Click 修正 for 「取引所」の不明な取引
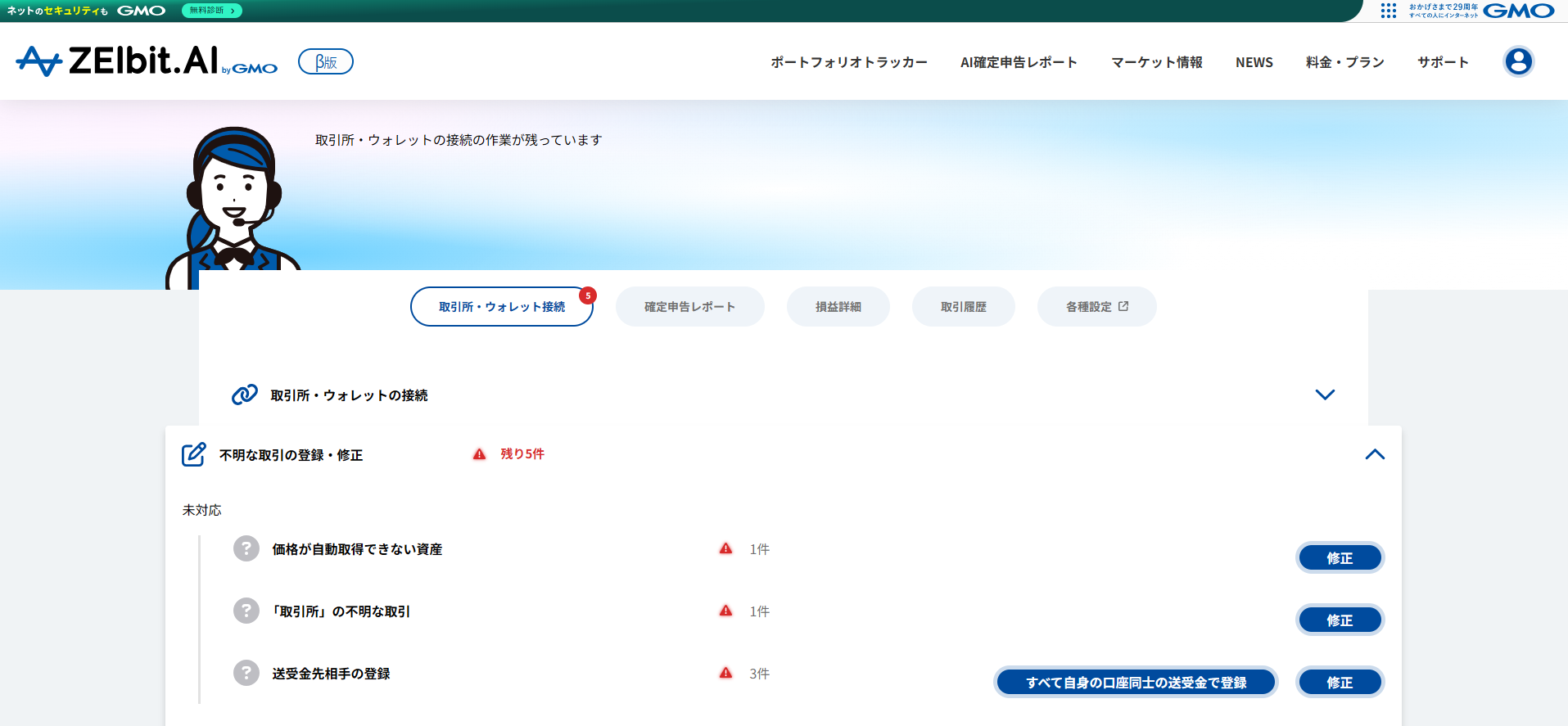 (1340, 620)
